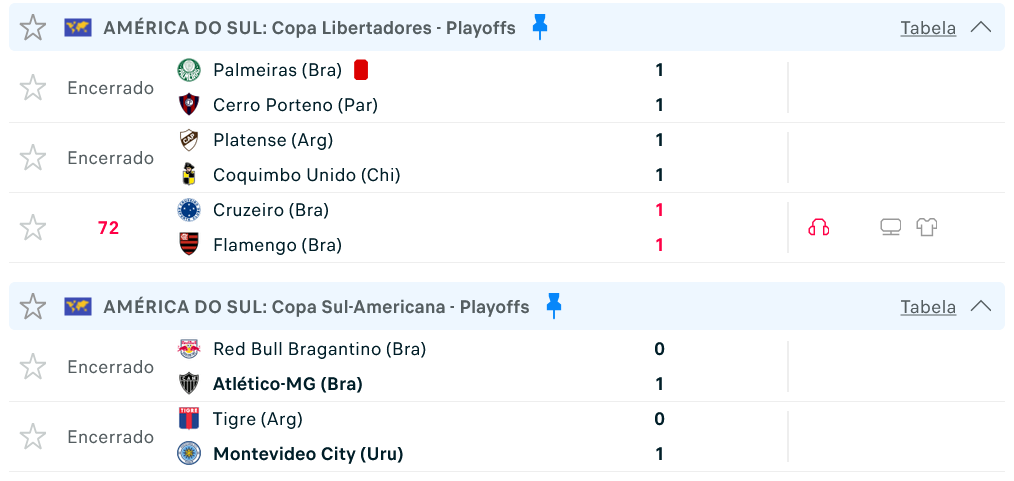1014x481 pixels.
Task: Select the Atlético-MG (Bra) team name
Action: pyautogui.click(x=288, y=384)
